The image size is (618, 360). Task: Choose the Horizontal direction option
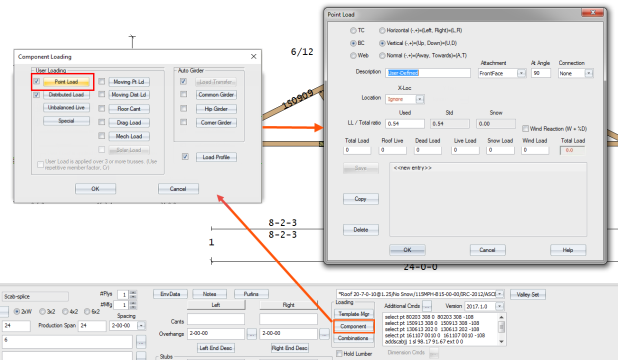[x=382, y=30]
